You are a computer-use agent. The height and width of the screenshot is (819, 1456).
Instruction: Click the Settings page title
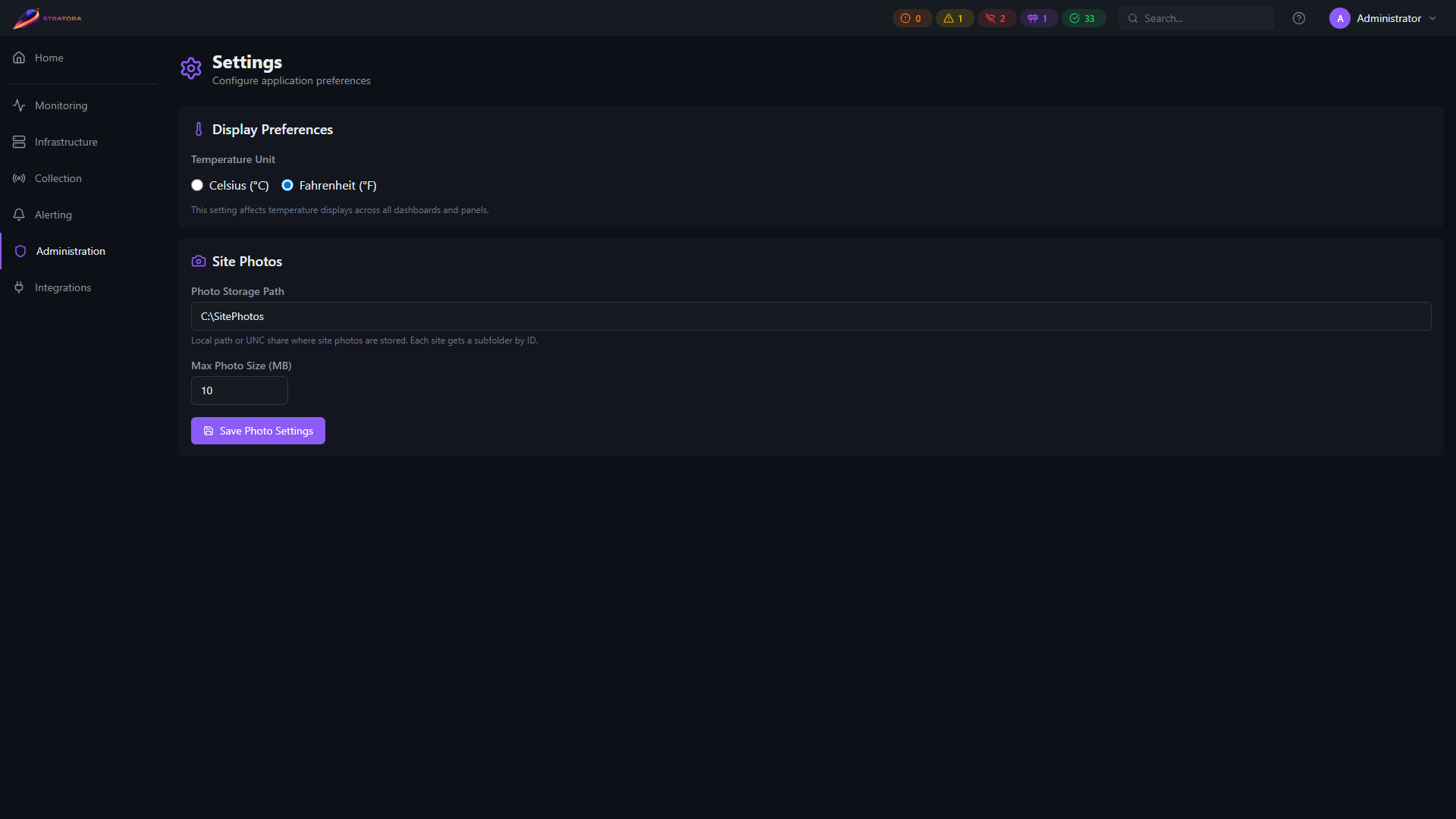point(247,62)
